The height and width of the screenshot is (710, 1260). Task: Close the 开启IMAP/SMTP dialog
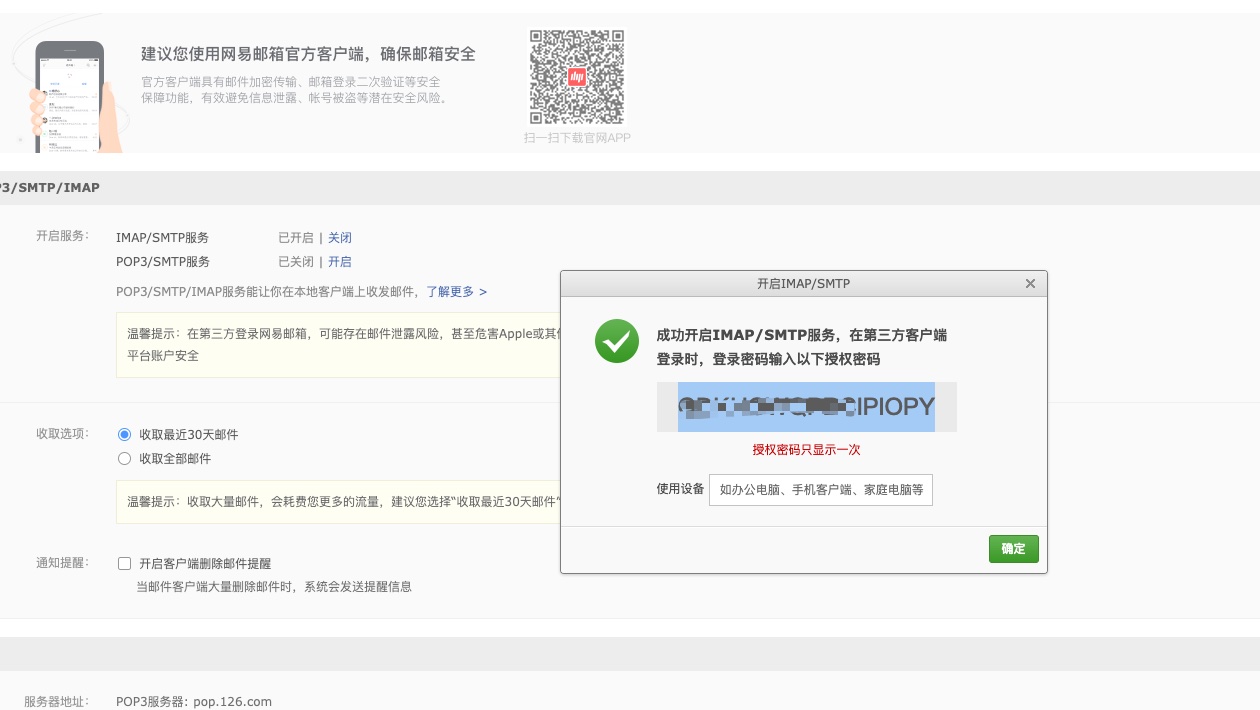(x=1030, y=284)
